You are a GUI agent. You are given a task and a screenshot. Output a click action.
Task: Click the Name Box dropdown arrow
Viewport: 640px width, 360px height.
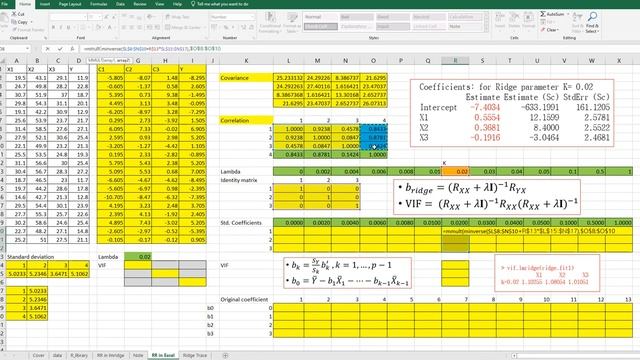(27, 49)
